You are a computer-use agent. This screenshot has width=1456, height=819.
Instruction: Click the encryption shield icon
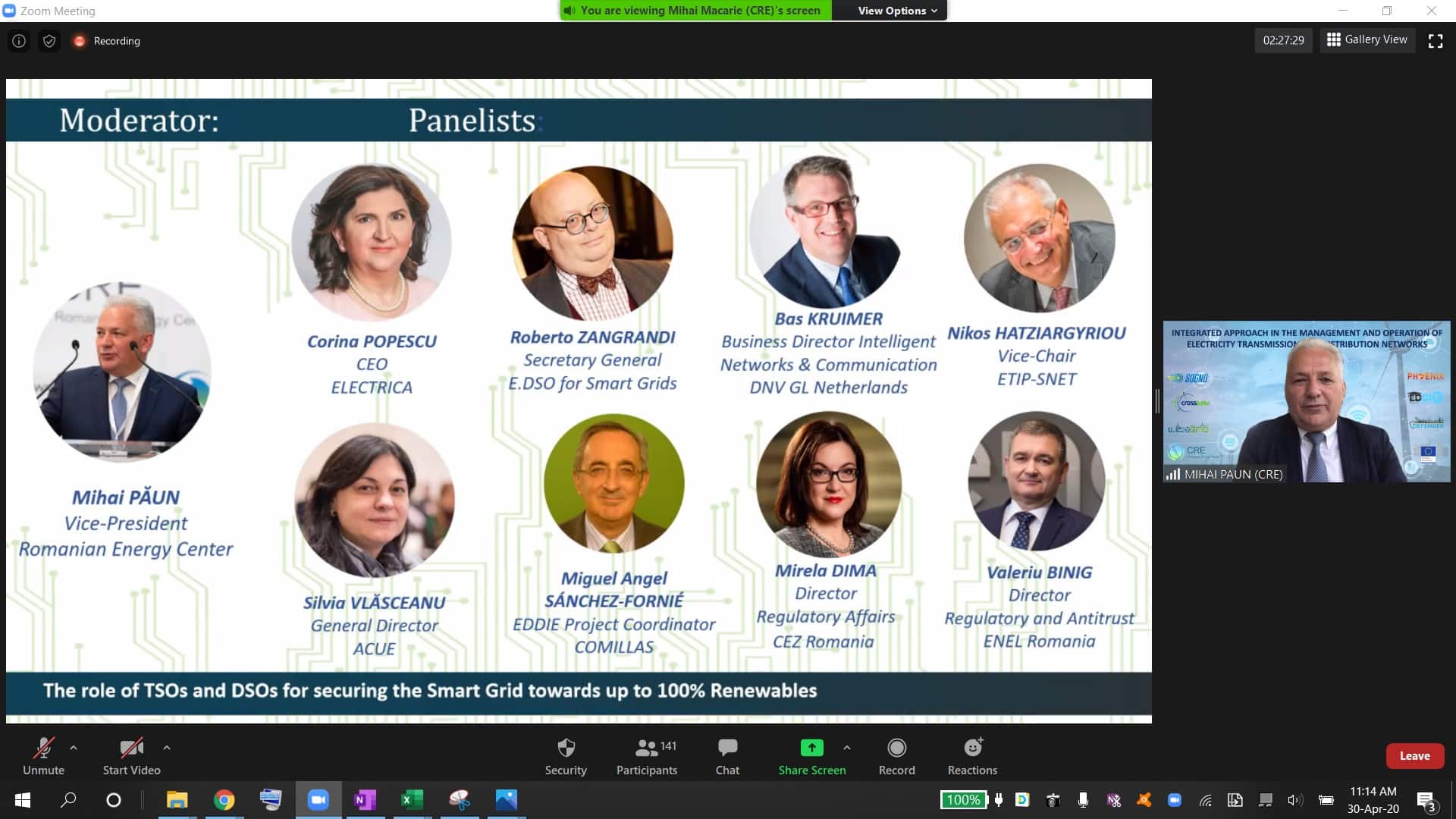[49, 41]
